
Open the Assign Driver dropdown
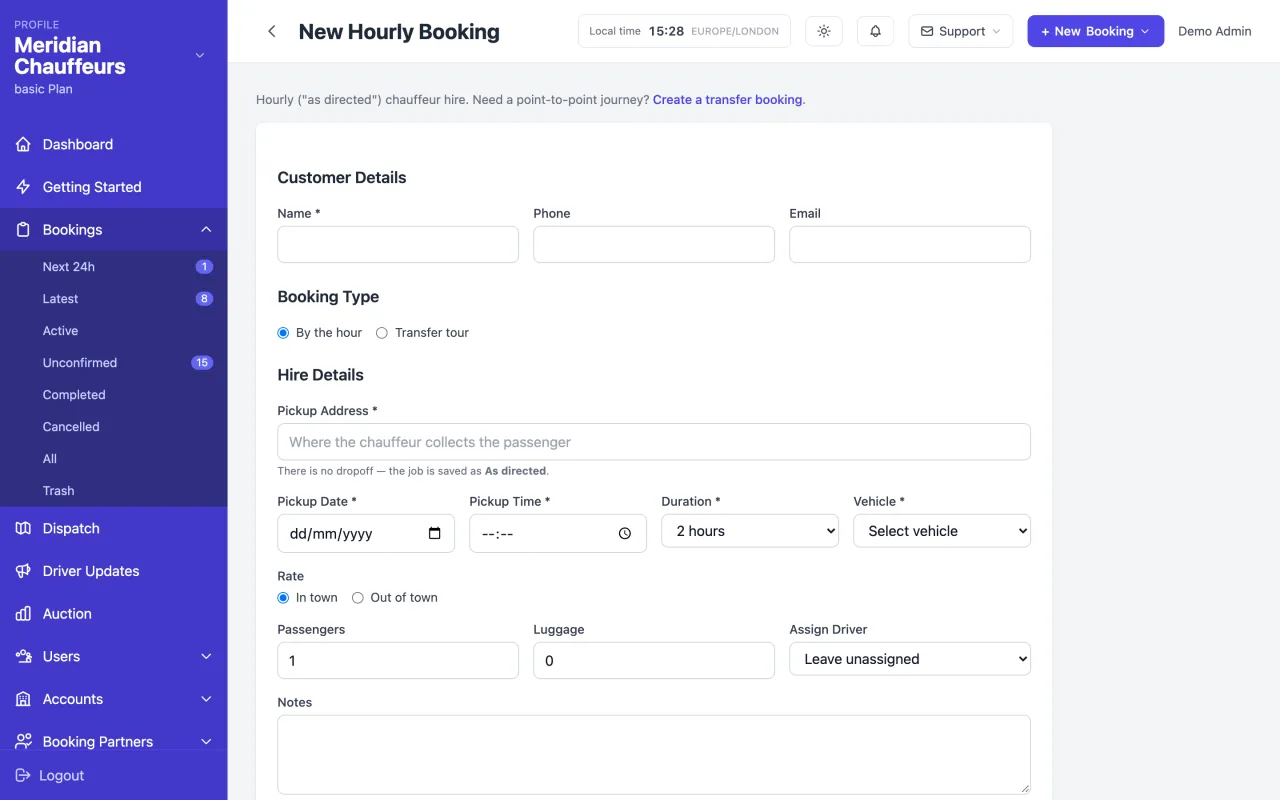click(910, 659)
